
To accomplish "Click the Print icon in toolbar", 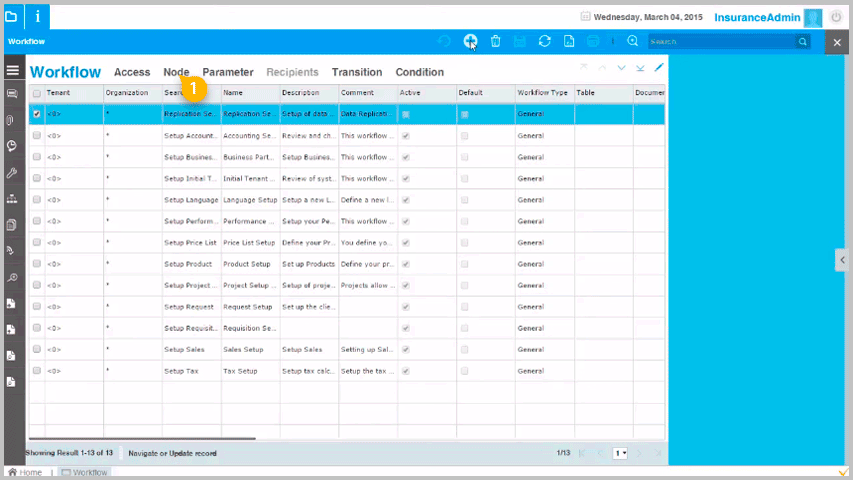I will coord(593,41).
